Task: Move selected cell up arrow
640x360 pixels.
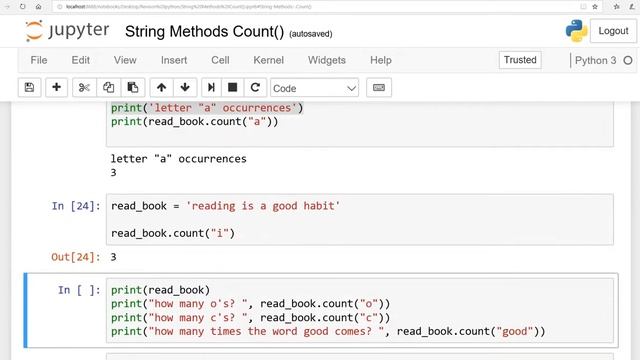Action: coord(161,87)
